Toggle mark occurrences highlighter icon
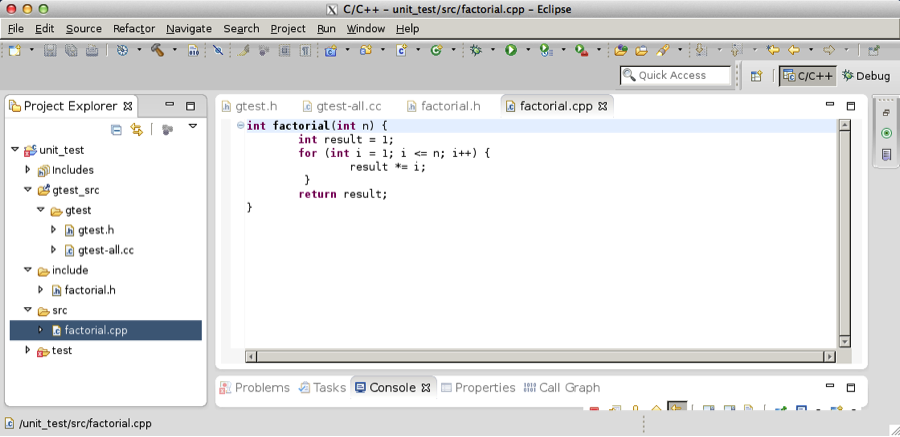The width and height of the screenshot is (900, 437). 243,51
